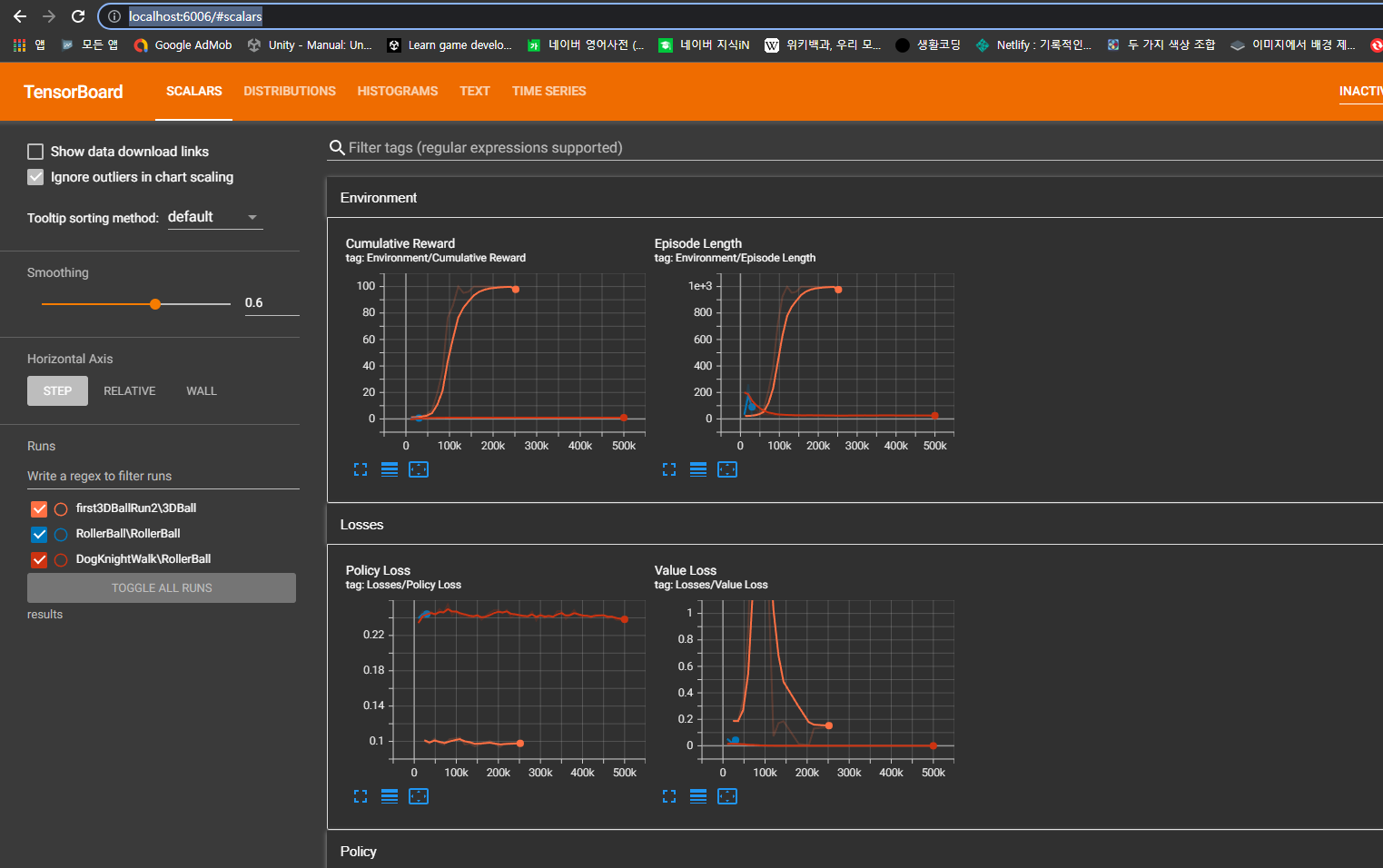Switch to the SCALARS tab

click(x=193, y=91)
